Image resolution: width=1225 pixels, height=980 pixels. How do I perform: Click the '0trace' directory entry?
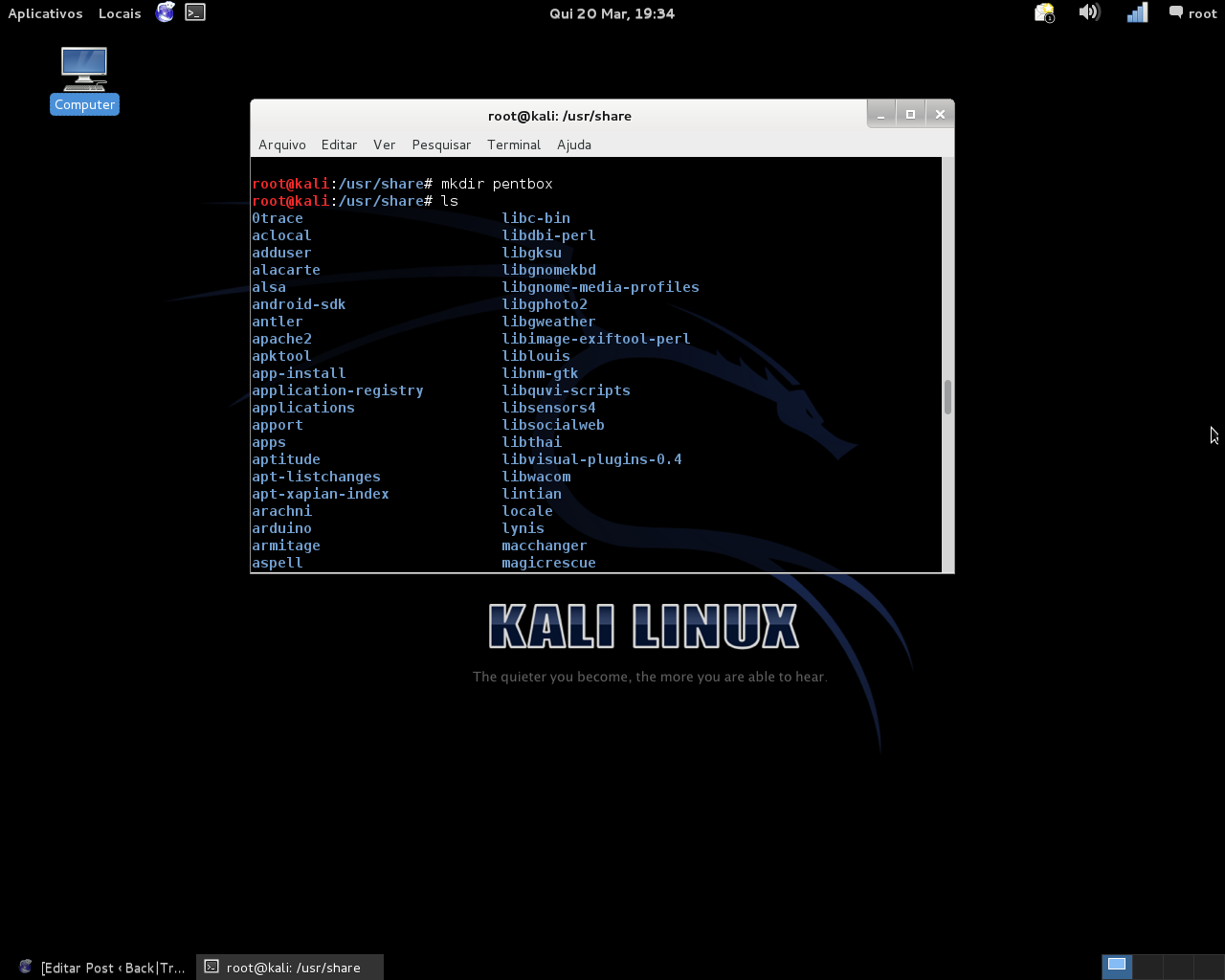[278, 218]
